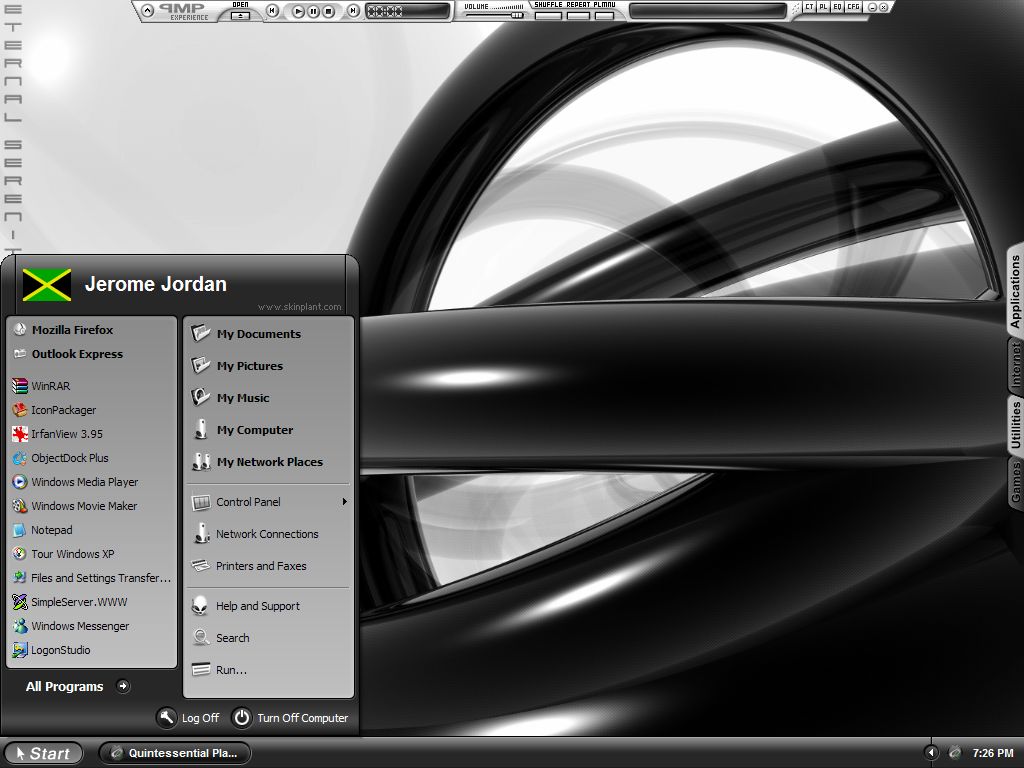Toggle the EQ panel button
Viewport: 1024px width, 768px height.
tap(837, 7)
